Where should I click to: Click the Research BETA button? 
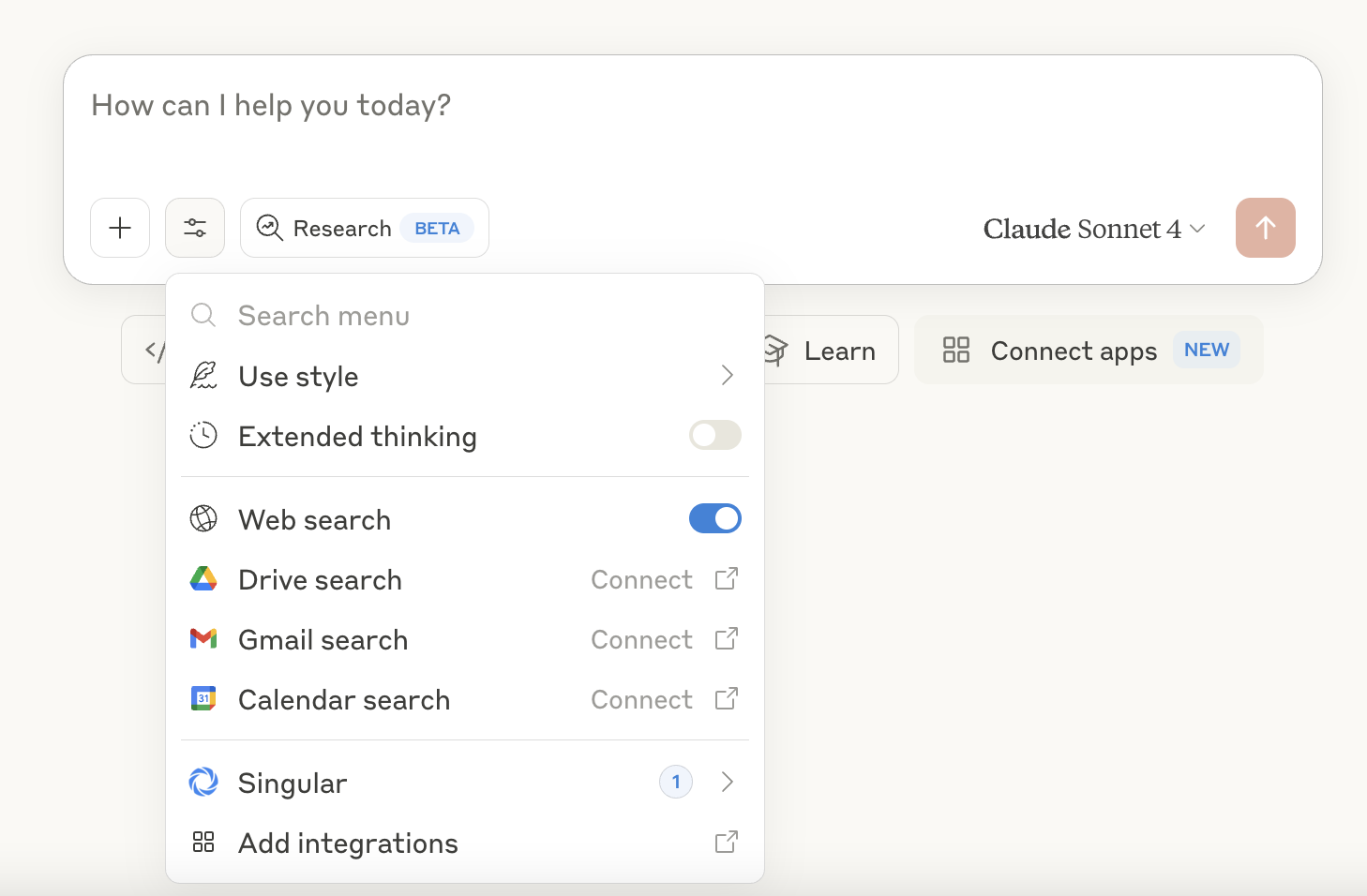(364, 228)
